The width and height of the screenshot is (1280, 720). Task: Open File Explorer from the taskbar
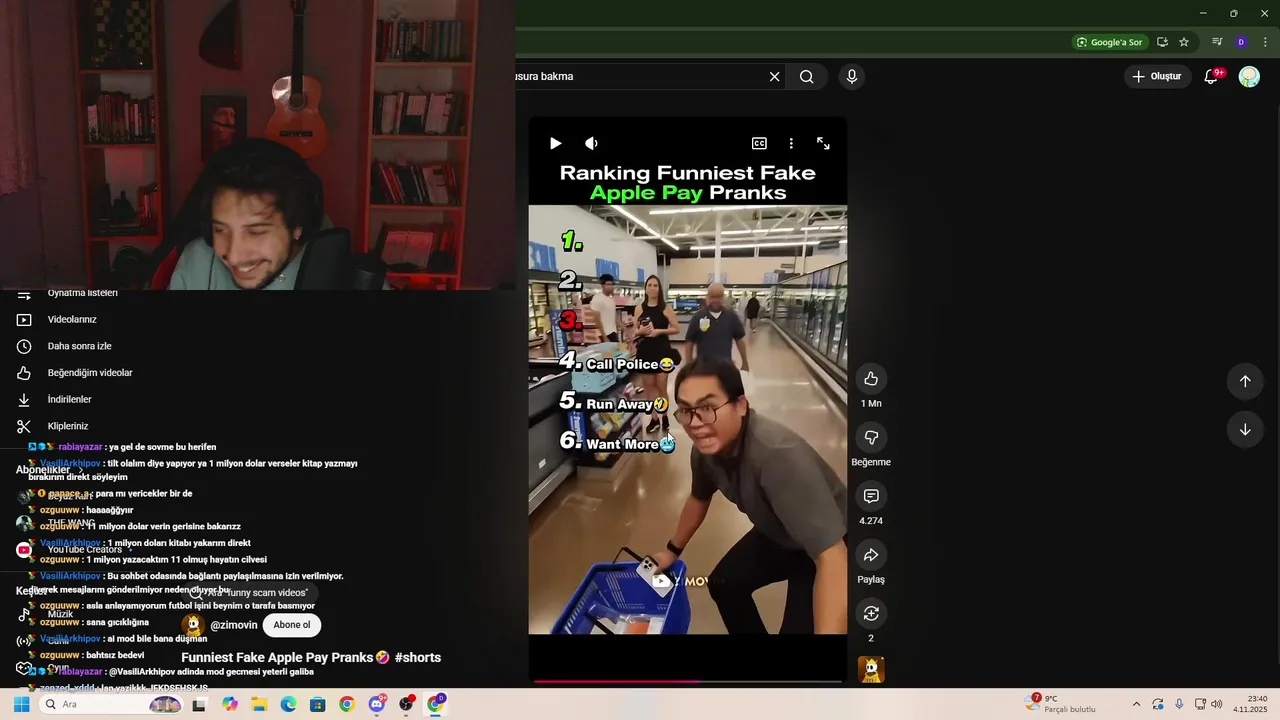(x=259, y=704)
